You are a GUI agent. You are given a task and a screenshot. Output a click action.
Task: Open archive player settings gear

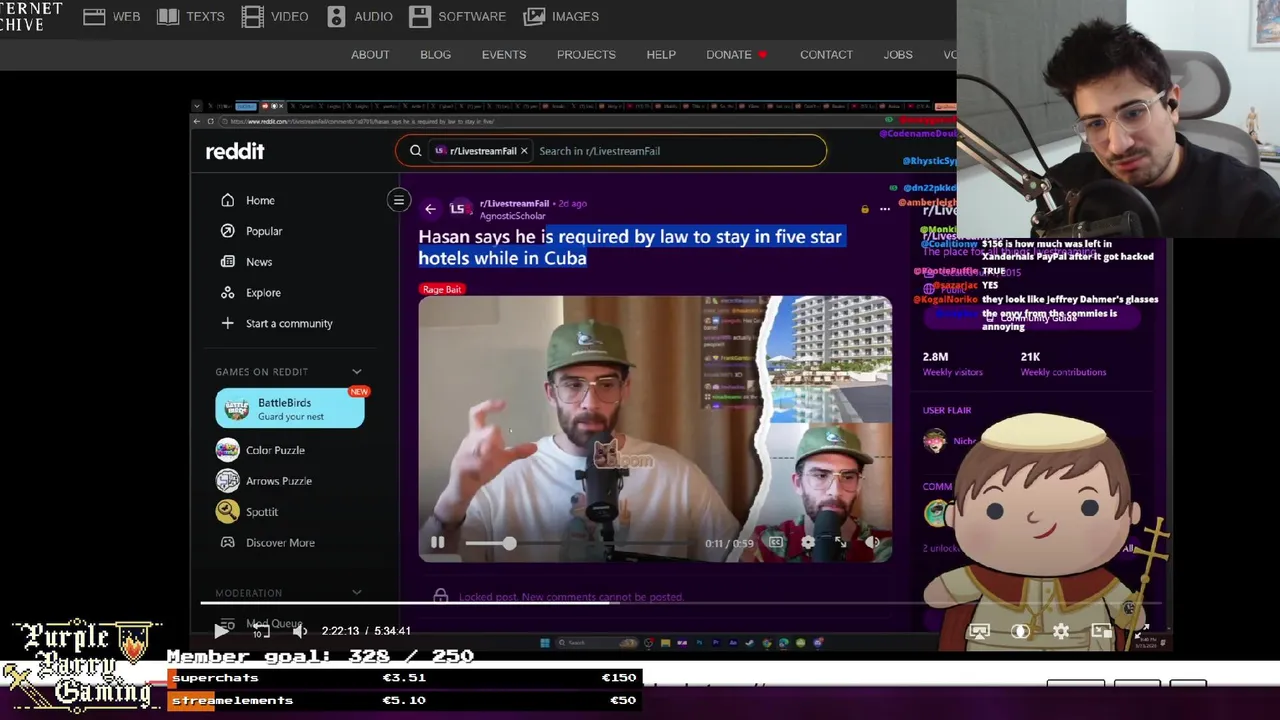click(1061, 631)
